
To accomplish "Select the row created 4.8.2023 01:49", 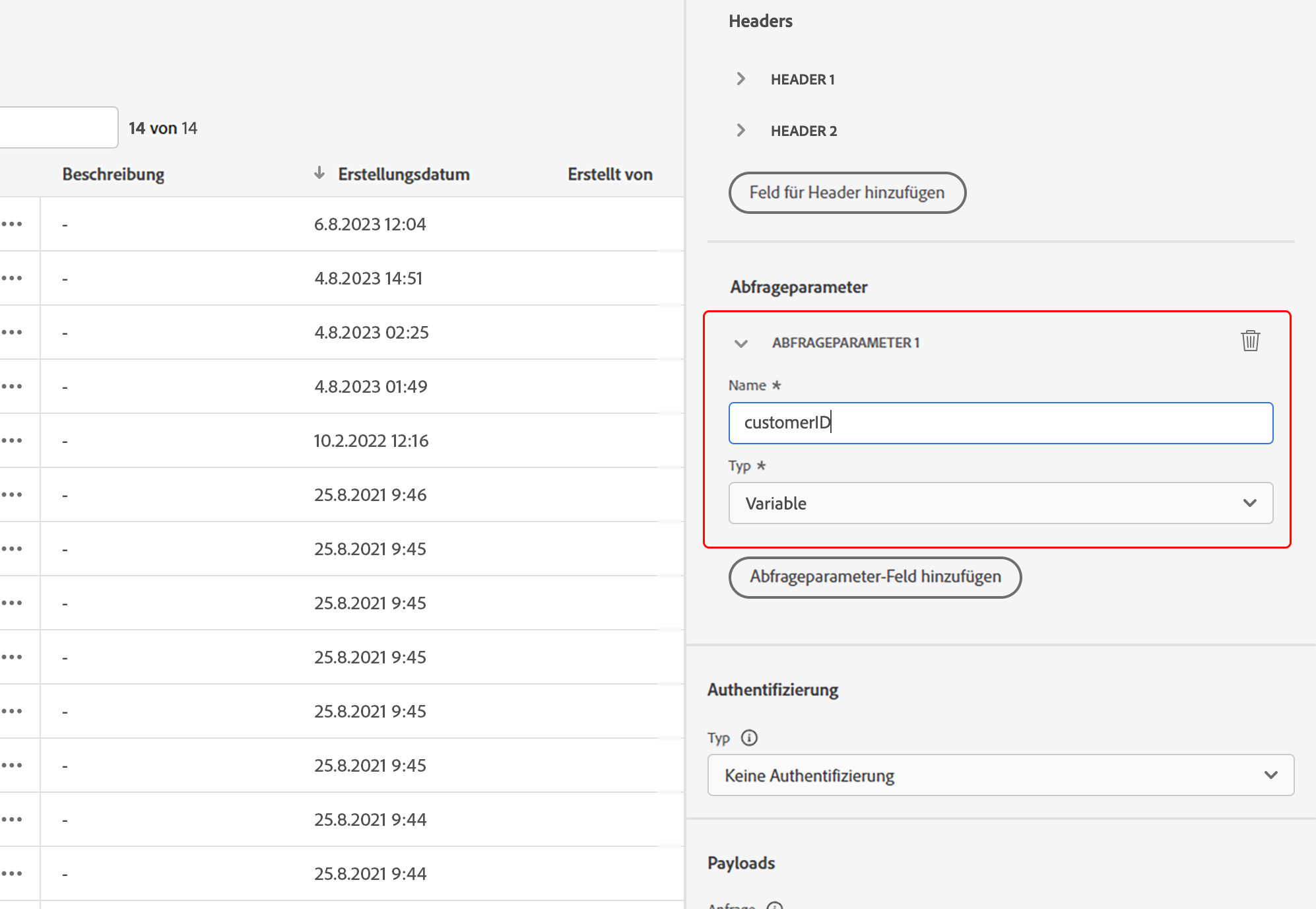I will click(x=370, y=387).
